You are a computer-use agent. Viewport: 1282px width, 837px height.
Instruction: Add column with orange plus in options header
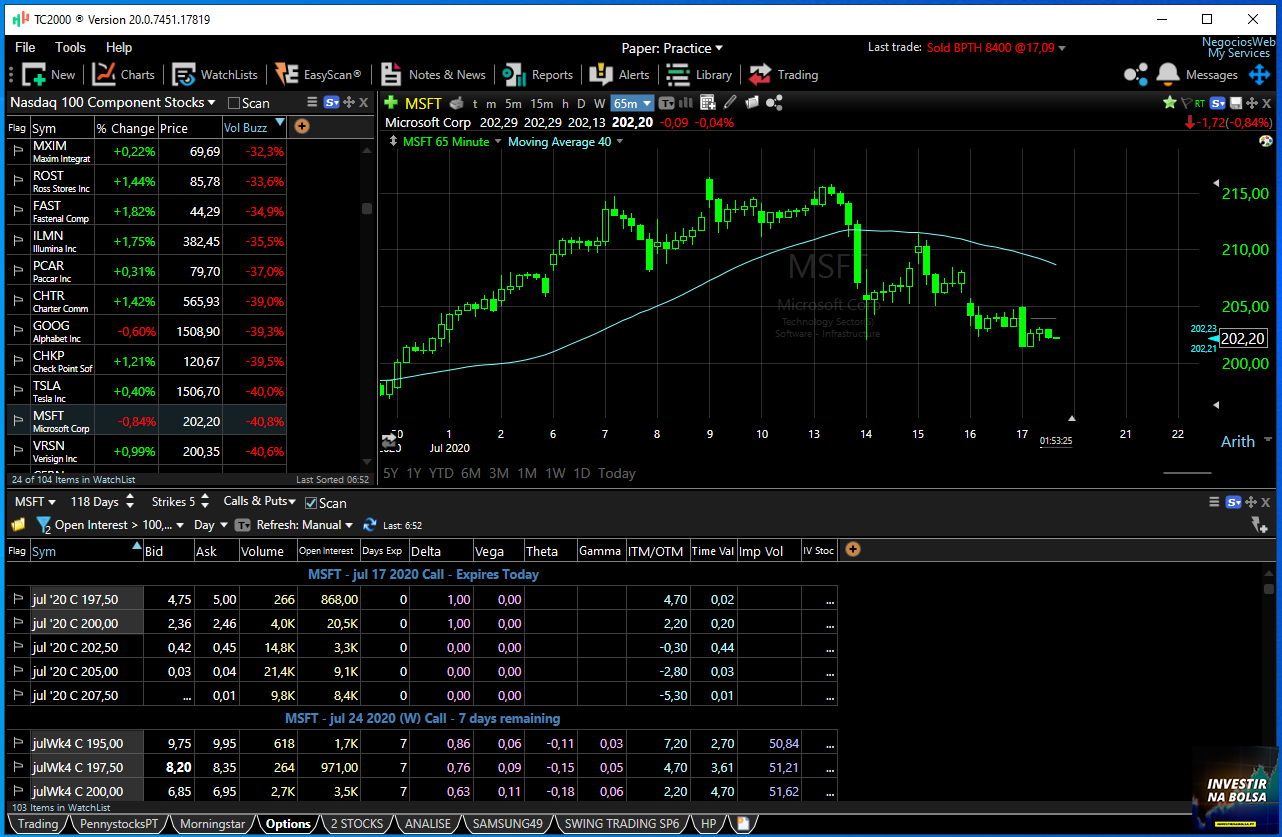(852, 549)
